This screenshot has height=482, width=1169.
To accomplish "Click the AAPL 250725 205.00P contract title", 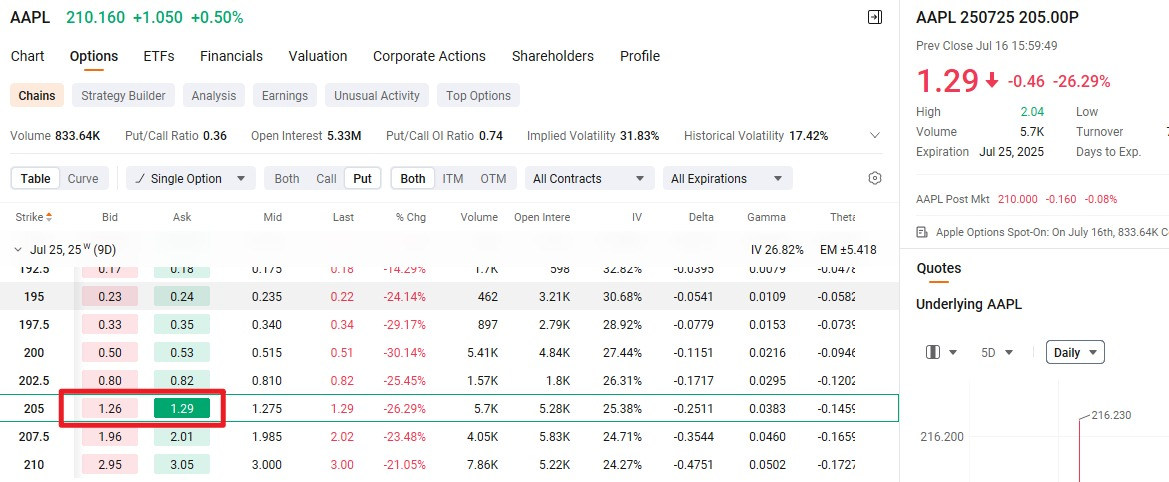I will coord(997,18).
